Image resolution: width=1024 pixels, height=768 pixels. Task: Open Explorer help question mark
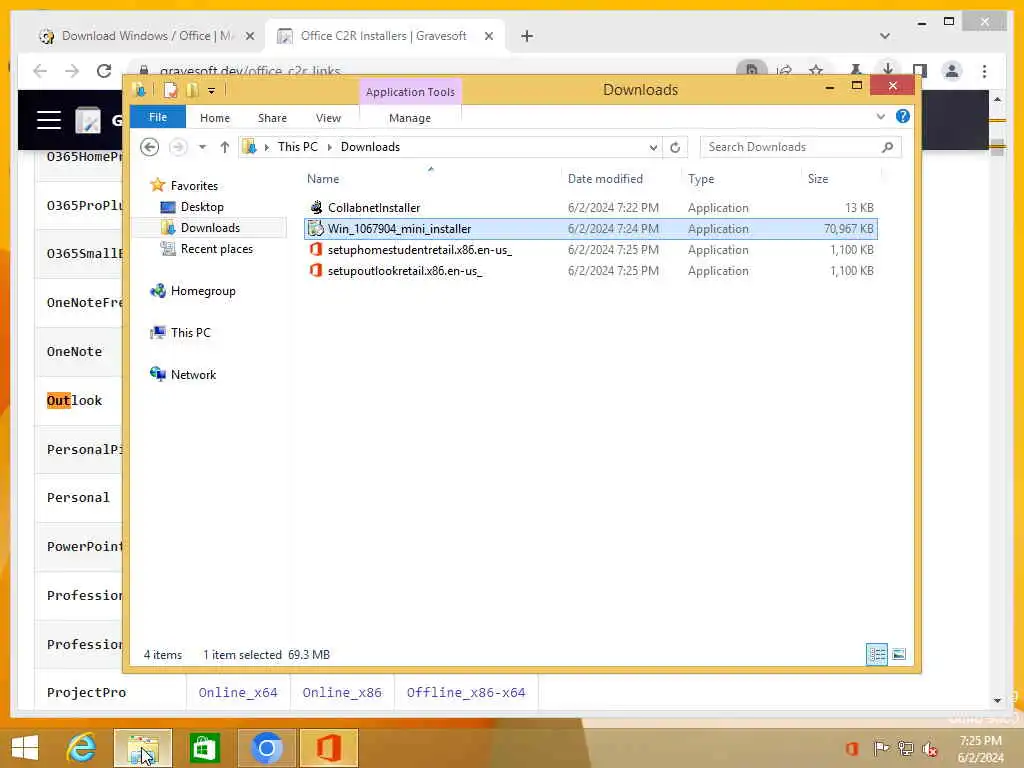(903, 116)
